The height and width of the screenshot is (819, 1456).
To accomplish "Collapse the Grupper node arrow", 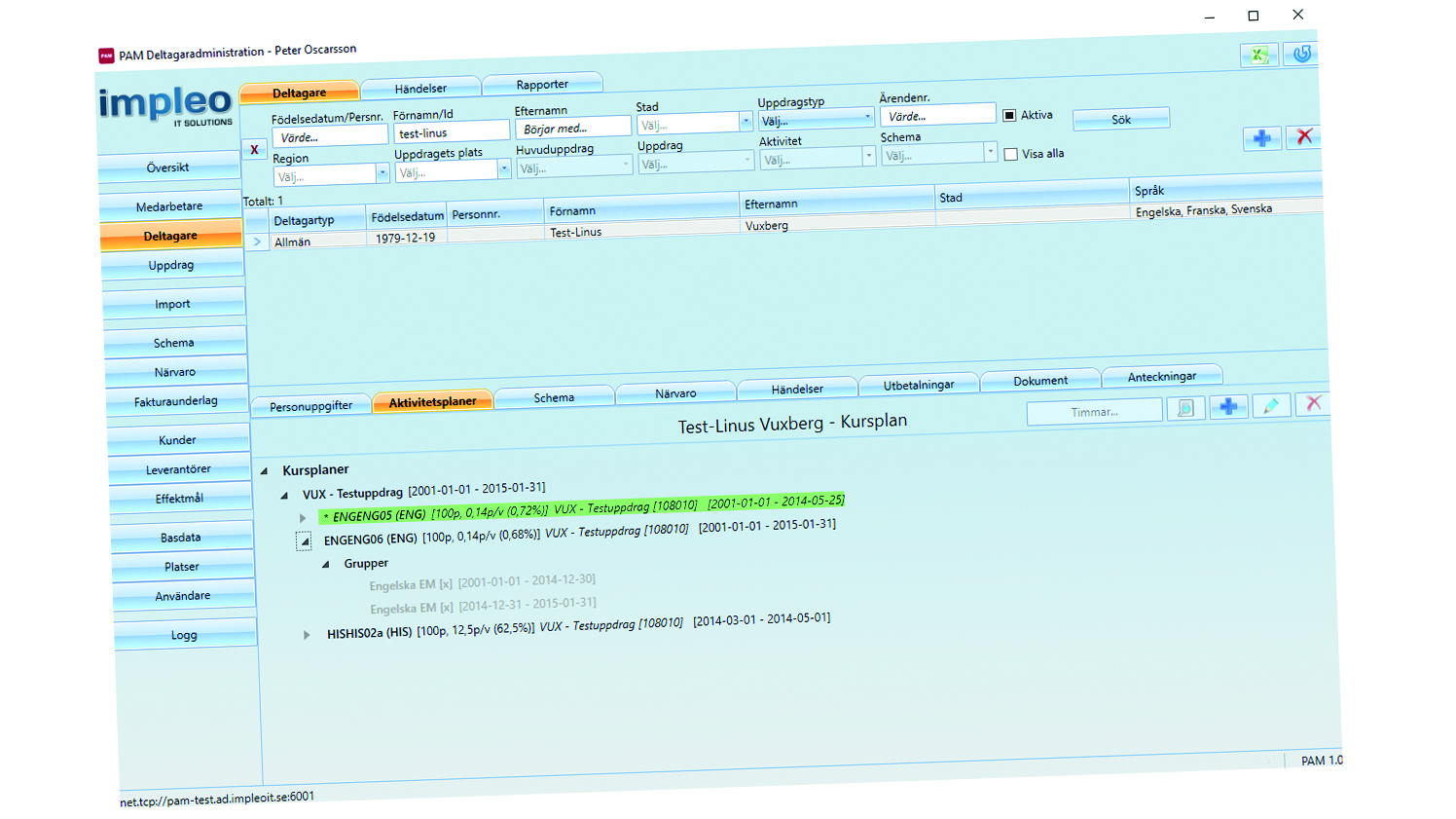I will coord(325,565).
